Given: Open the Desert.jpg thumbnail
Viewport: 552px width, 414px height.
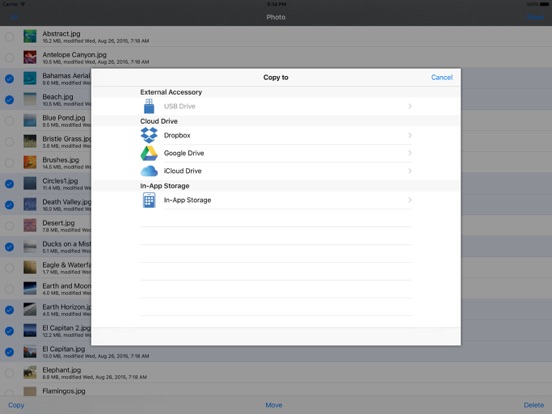Looking at the screenshot, I should point(30,225).
